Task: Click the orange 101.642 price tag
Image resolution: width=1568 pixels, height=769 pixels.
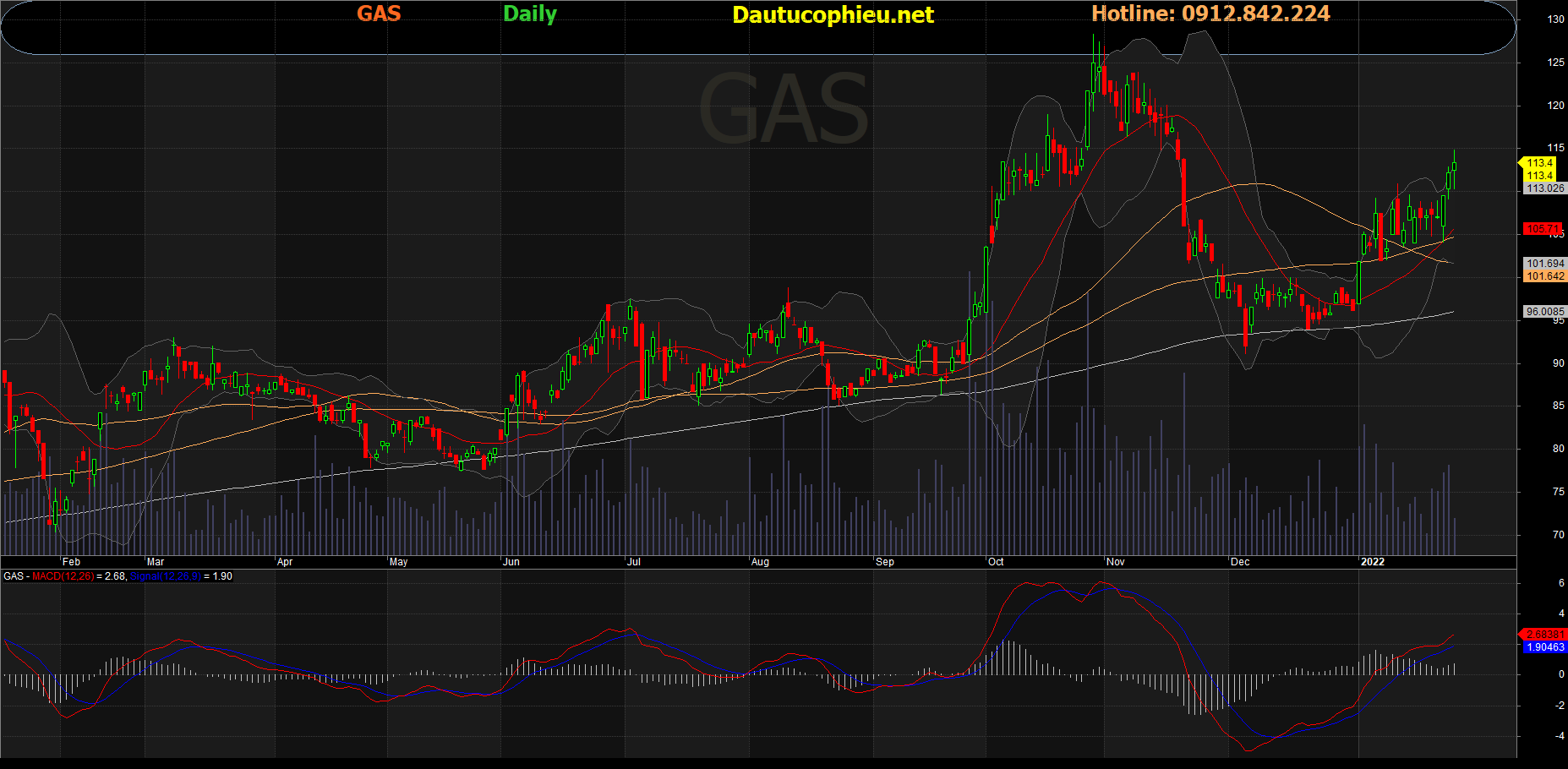Action: [x=1545, y=276]
